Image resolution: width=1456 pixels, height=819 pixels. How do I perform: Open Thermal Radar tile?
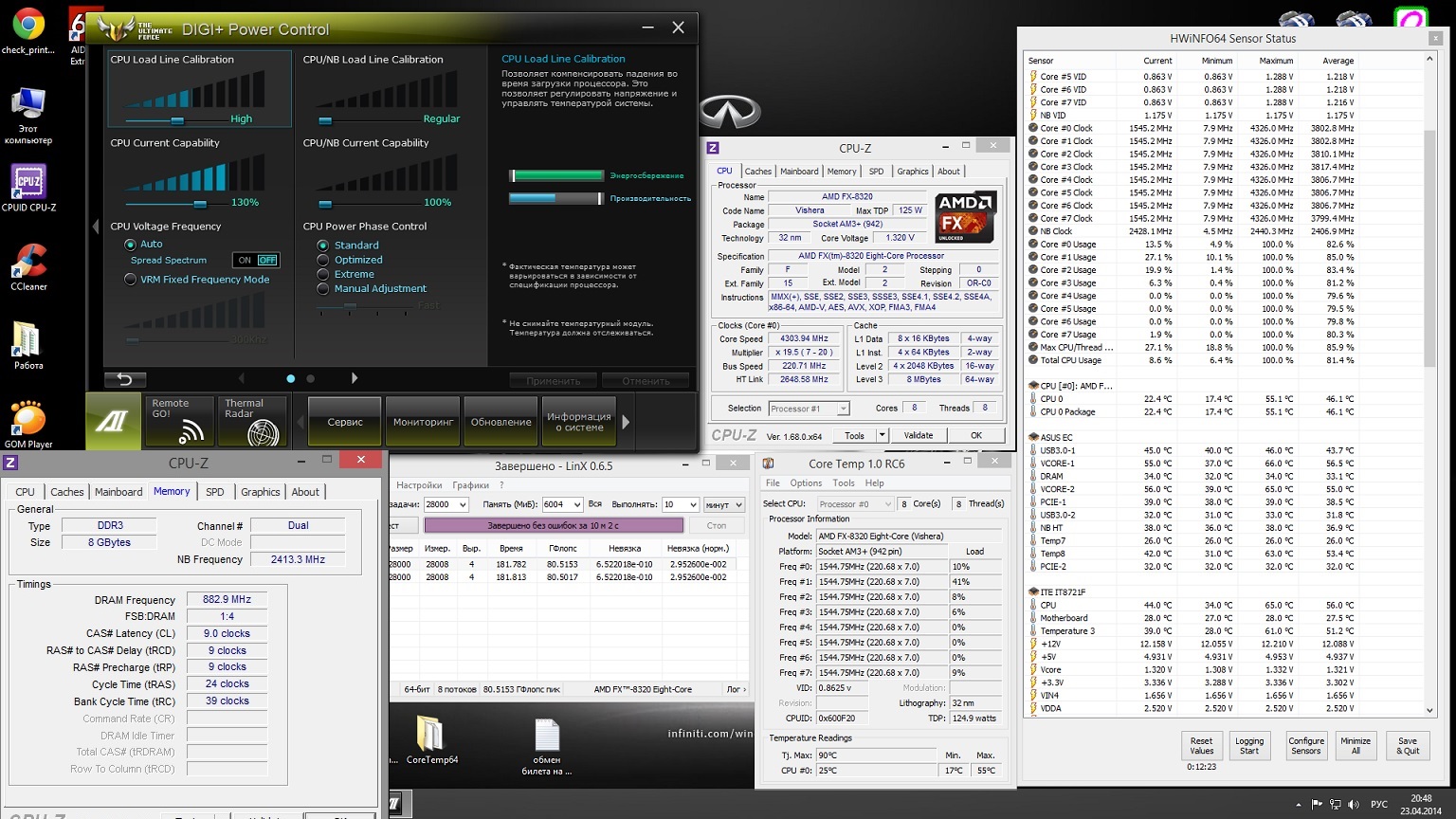253,421
